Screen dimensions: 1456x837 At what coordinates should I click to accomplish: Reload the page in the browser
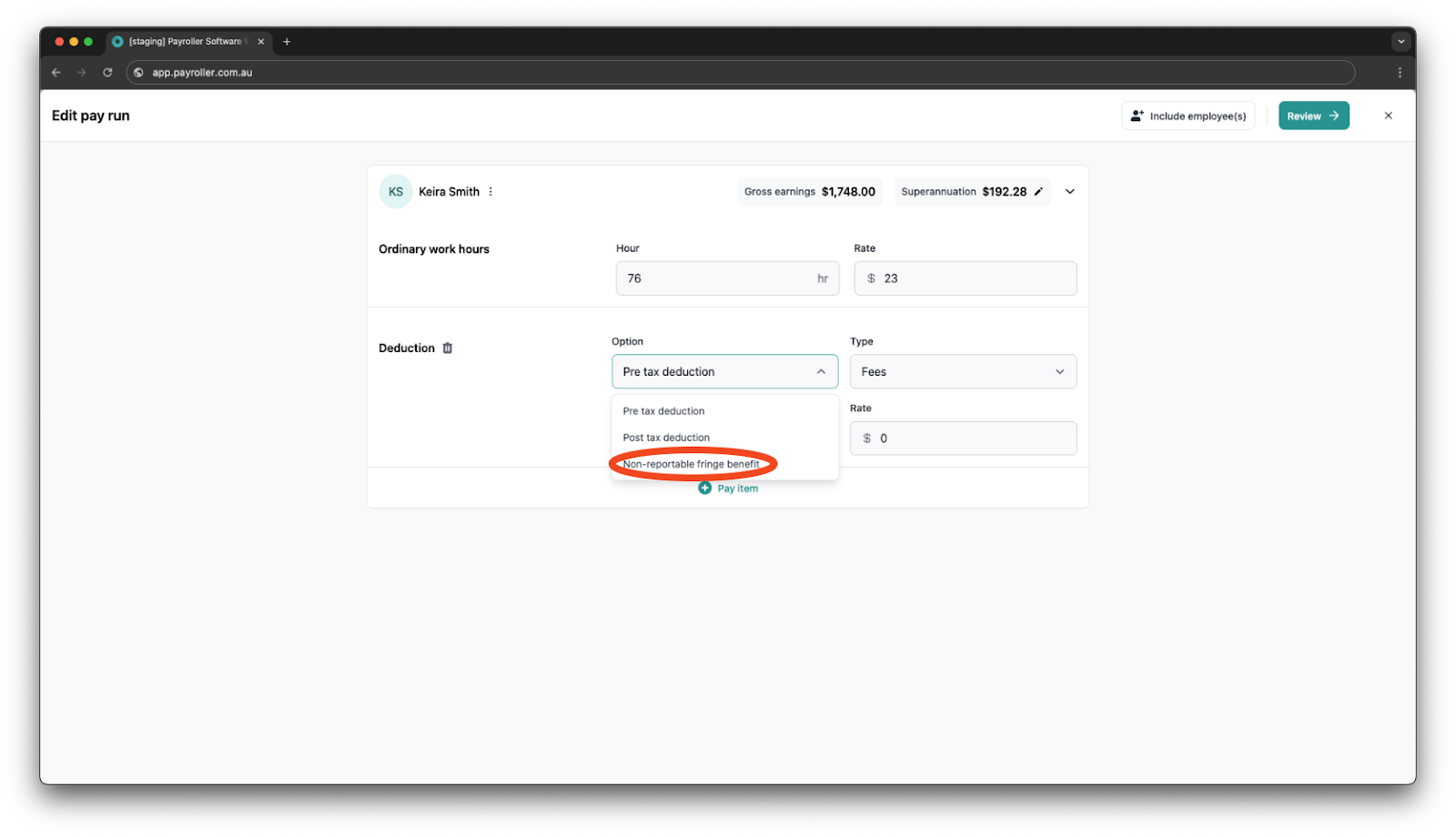pyautogui.click(x=107, y=73)
